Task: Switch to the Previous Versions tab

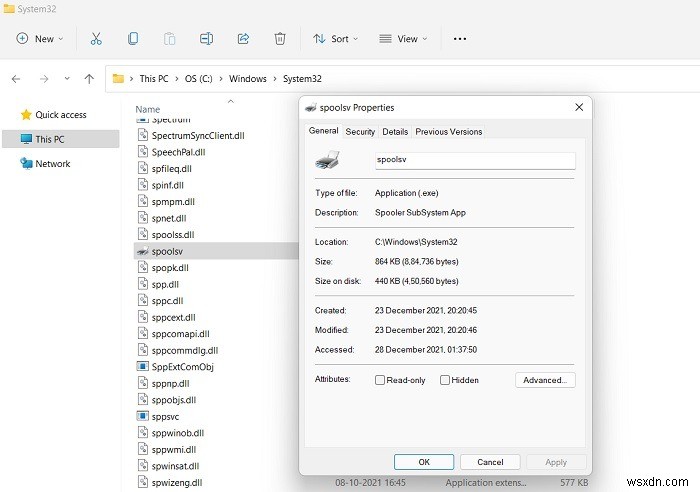Action: coord(449,132)
